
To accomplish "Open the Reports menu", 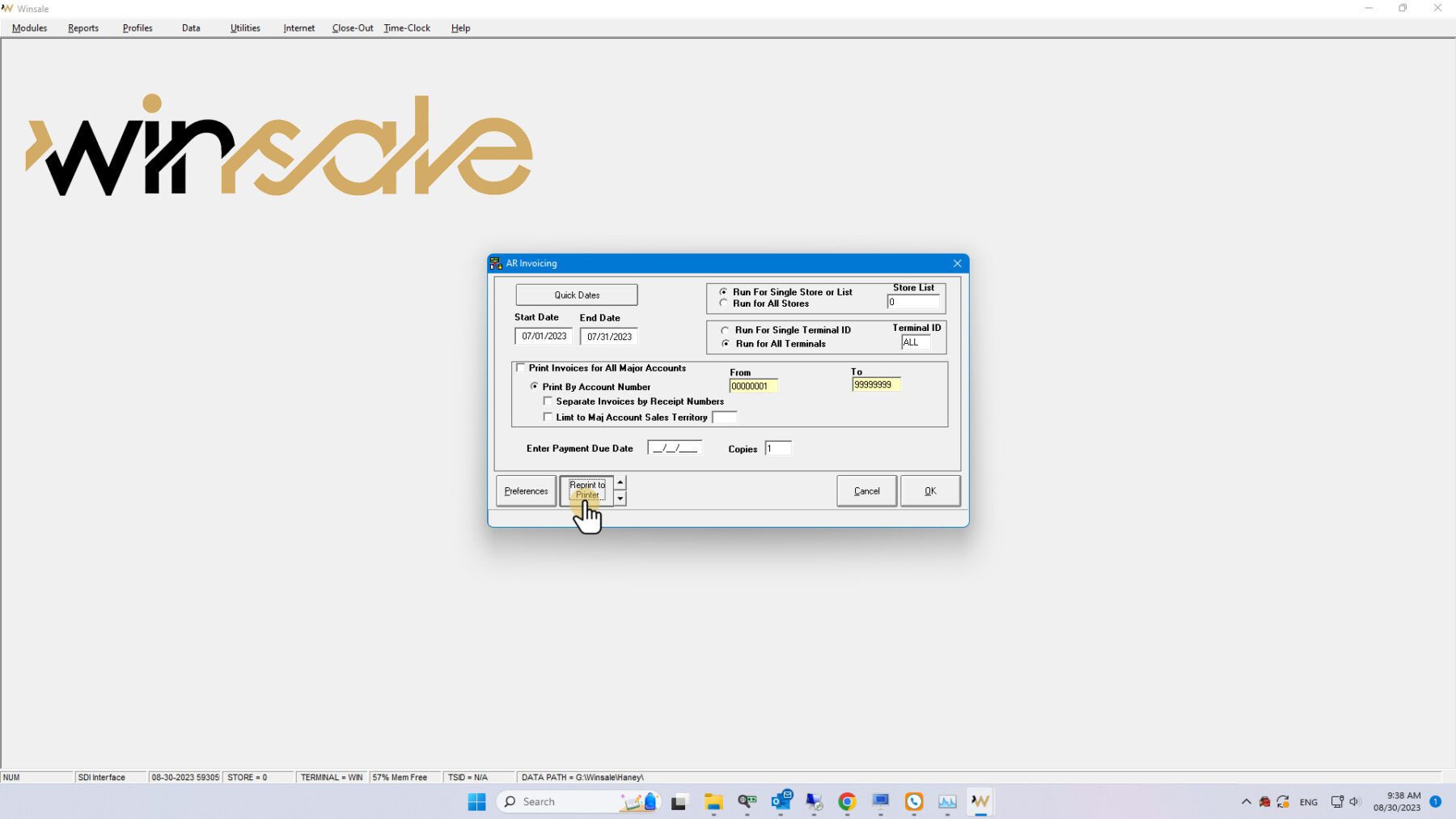I will (x=83, y=28).
